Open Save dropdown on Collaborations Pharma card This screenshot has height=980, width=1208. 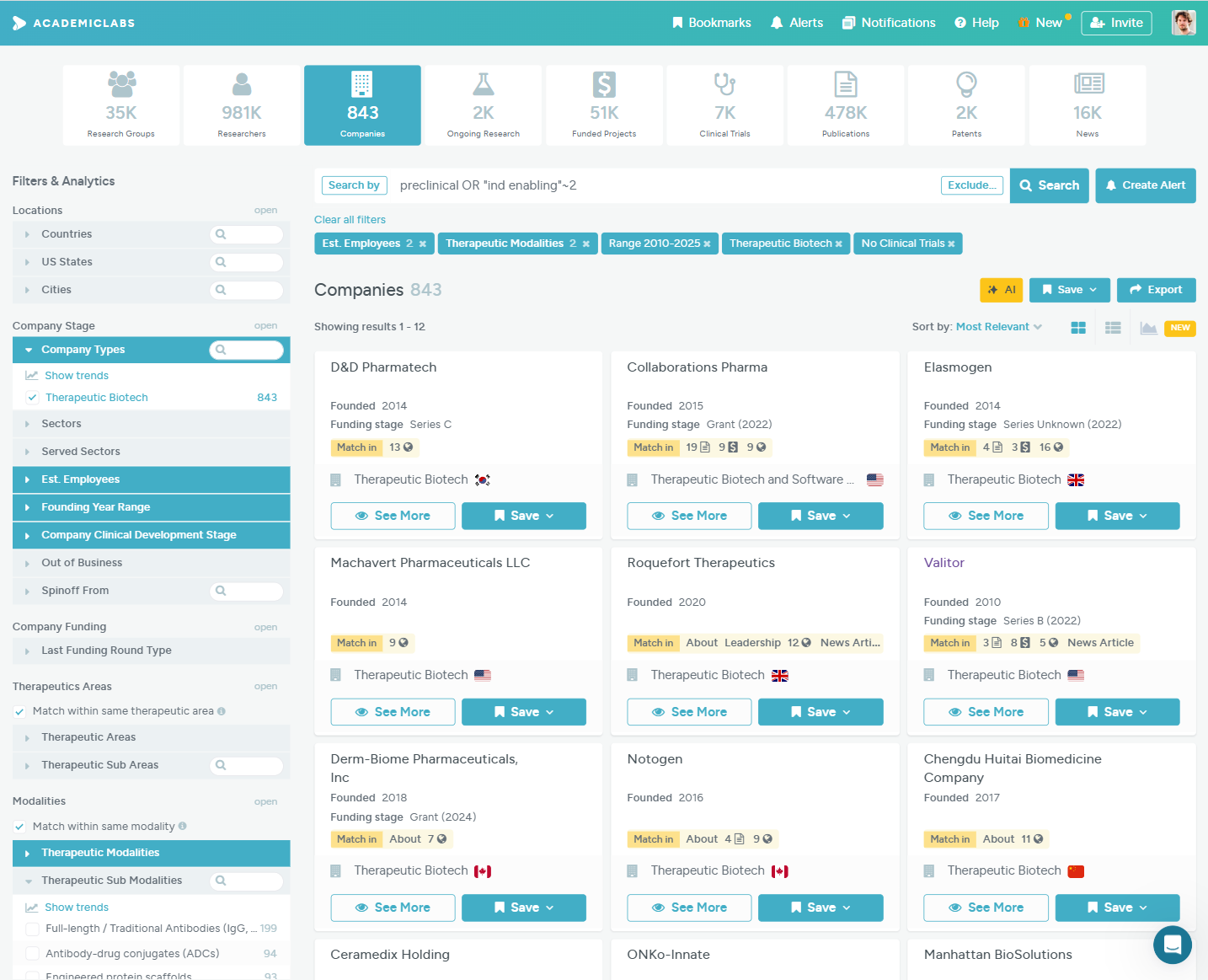[820, 516]
